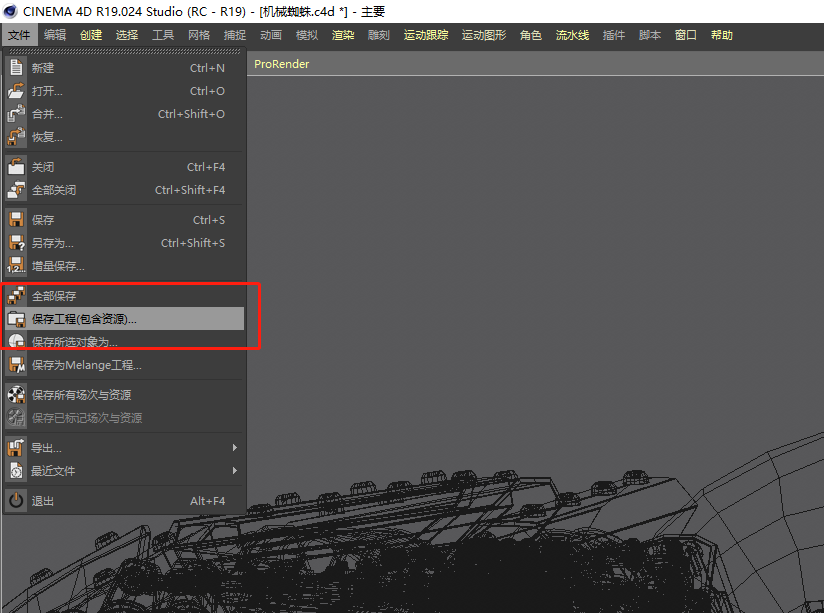Screen dimensions: 824x613
Task: Open the 渲染 menu
Action: [x=343, y=35]
